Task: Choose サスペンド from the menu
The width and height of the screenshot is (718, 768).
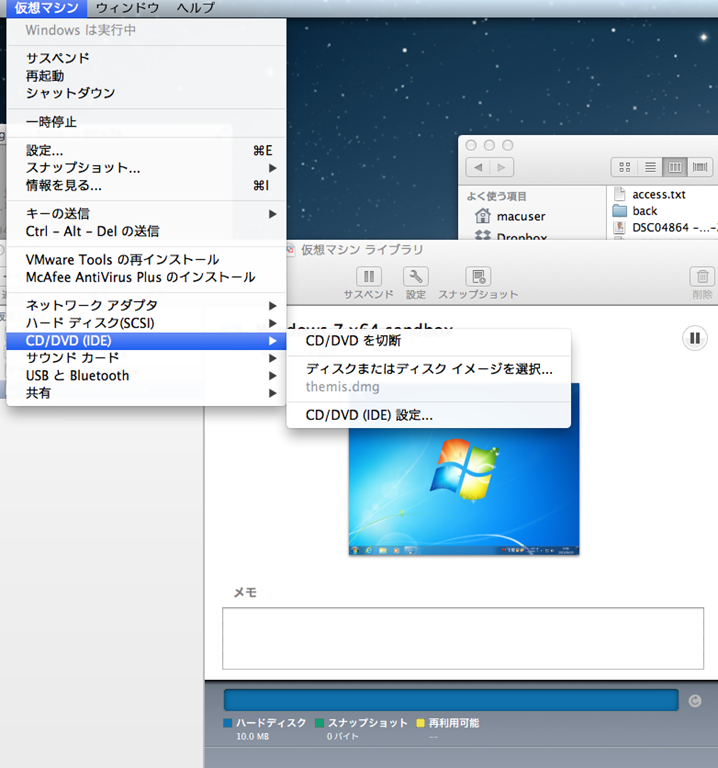Action: [146, 58]
